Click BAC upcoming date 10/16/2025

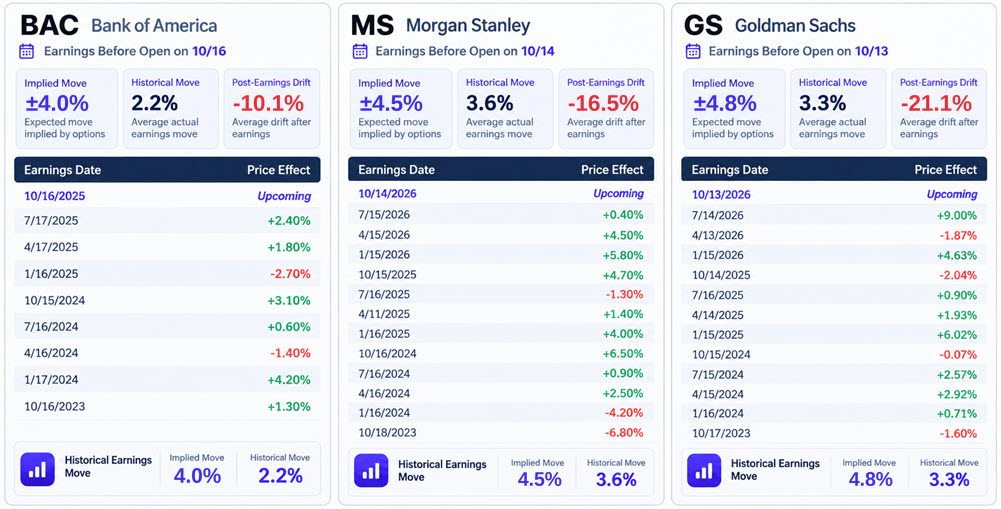click(54, 196)
